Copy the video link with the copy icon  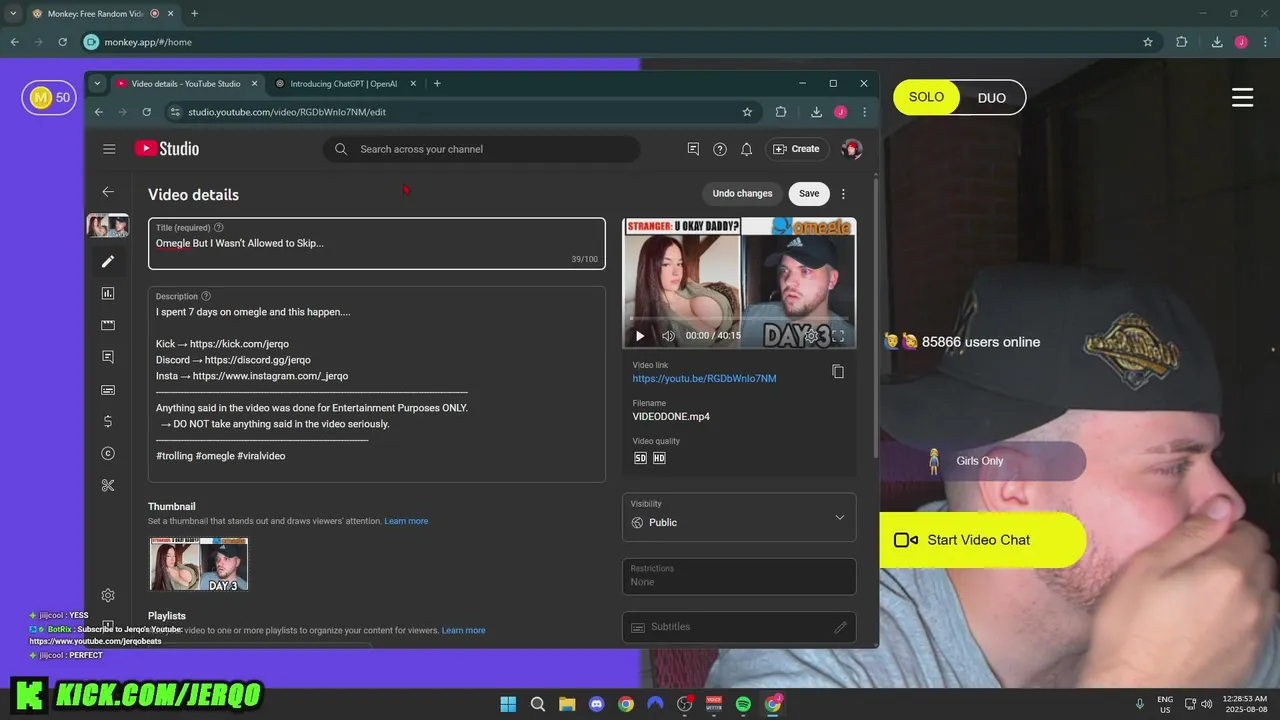point(838,371)
